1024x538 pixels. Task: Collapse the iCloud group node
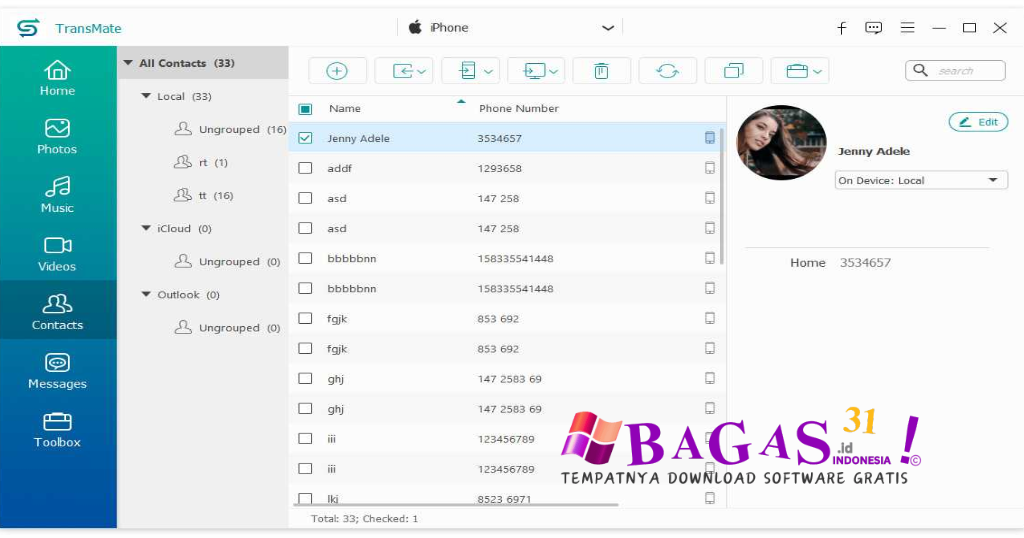point(146,228)
